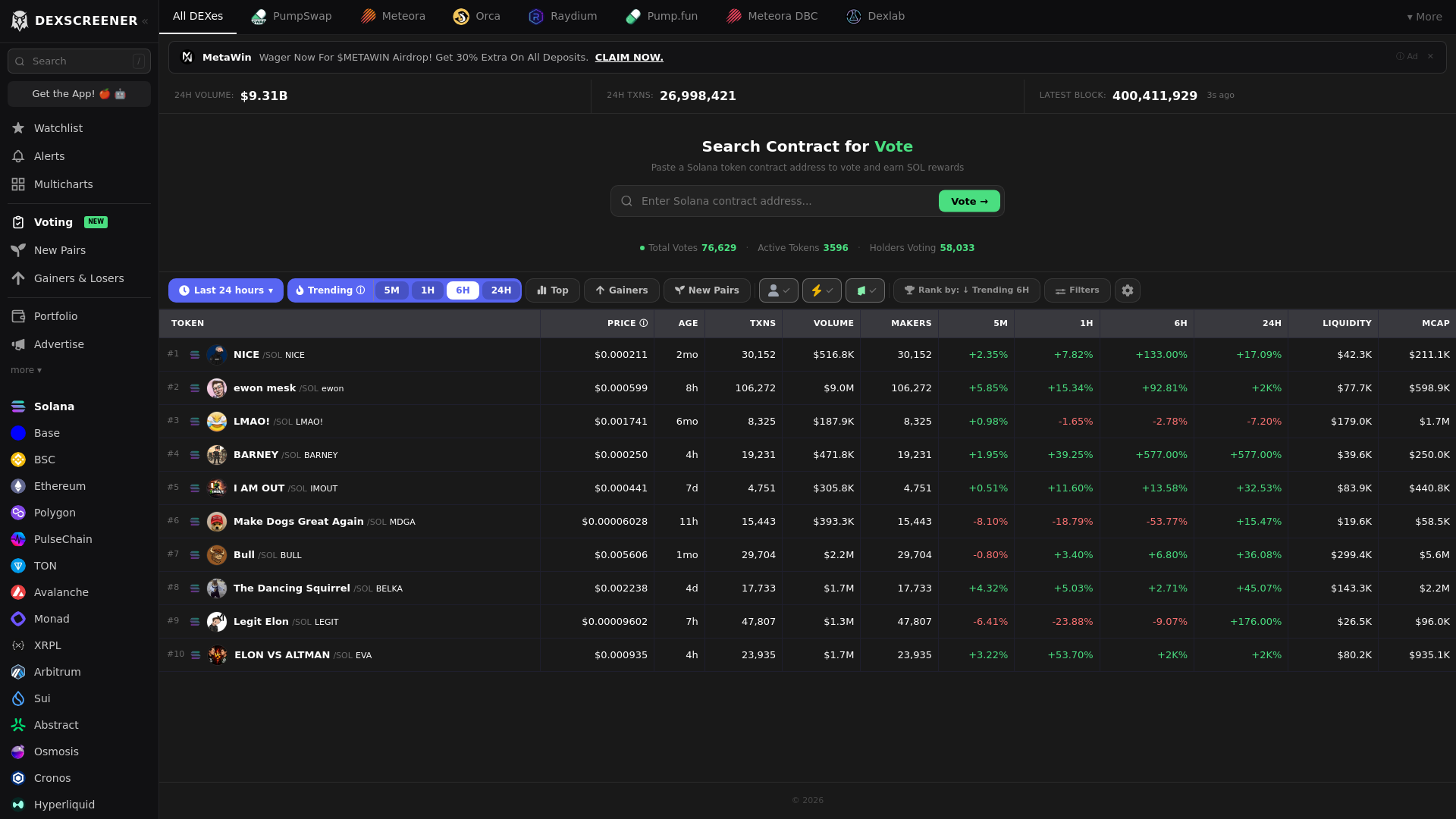
Task: Open the Last 24 hours dropdown
Action: pos(226,290)
